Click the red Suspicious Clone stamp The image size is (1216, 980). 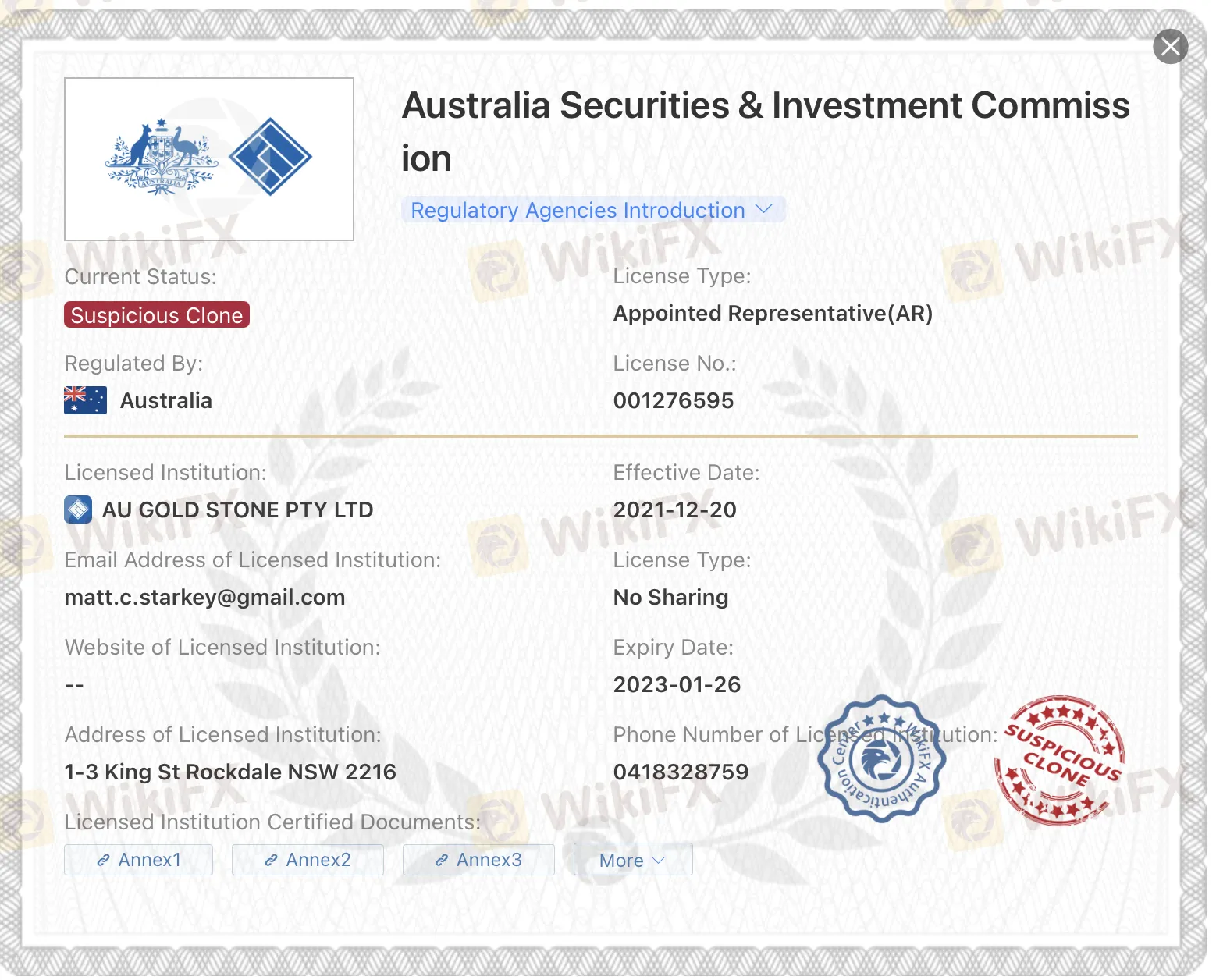(1060, 761)
